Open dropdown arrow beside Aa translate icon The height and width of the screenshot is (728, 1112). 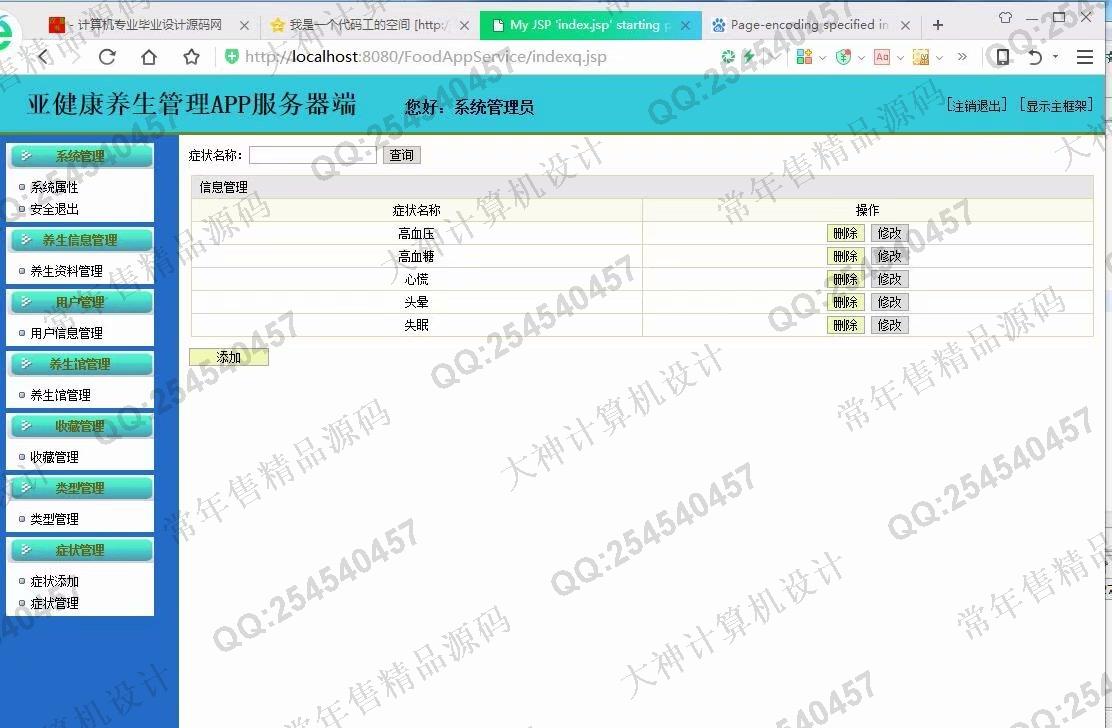900,57
